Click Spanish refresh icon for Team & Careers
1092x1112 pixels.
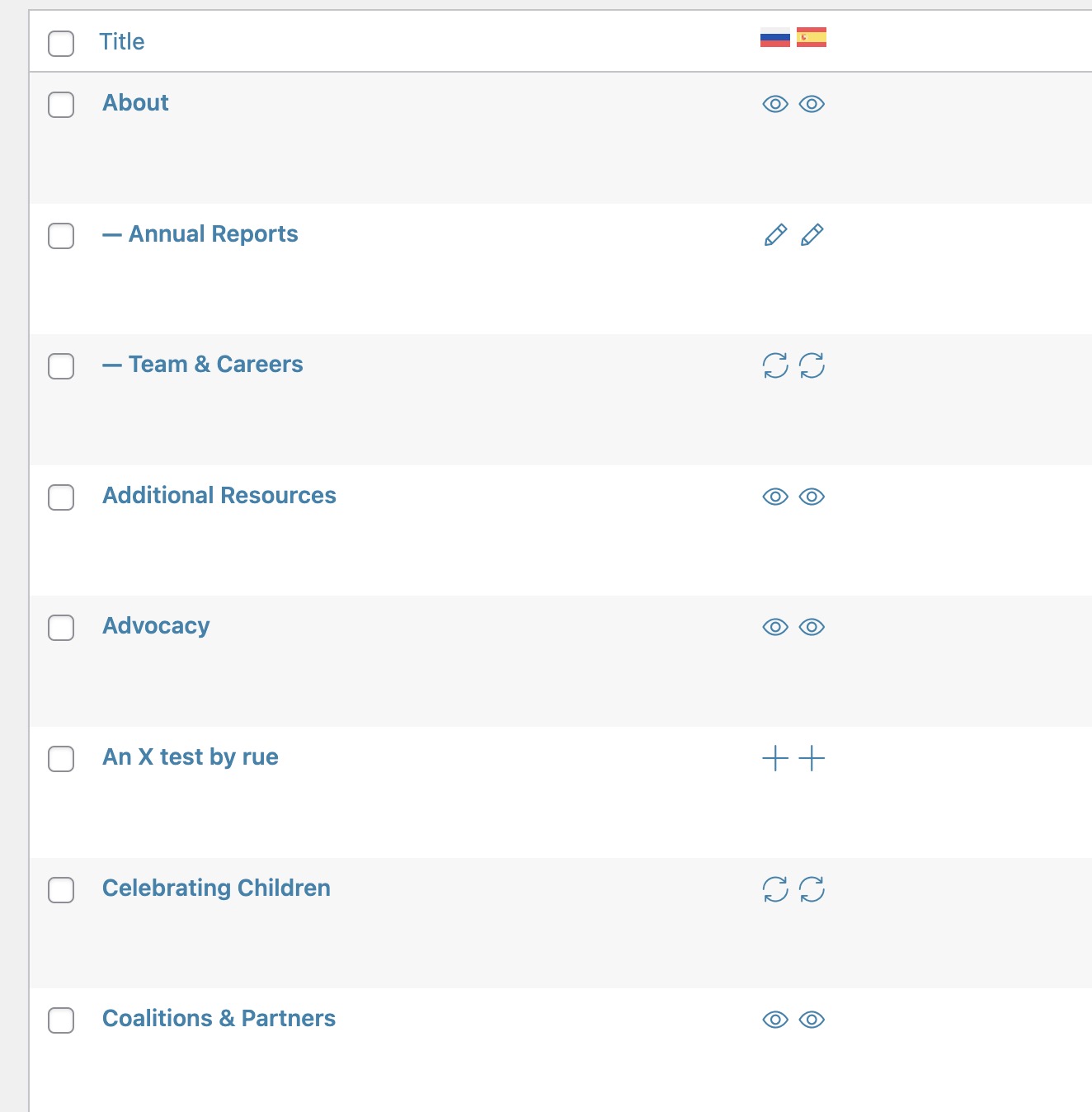click(812, 365)
